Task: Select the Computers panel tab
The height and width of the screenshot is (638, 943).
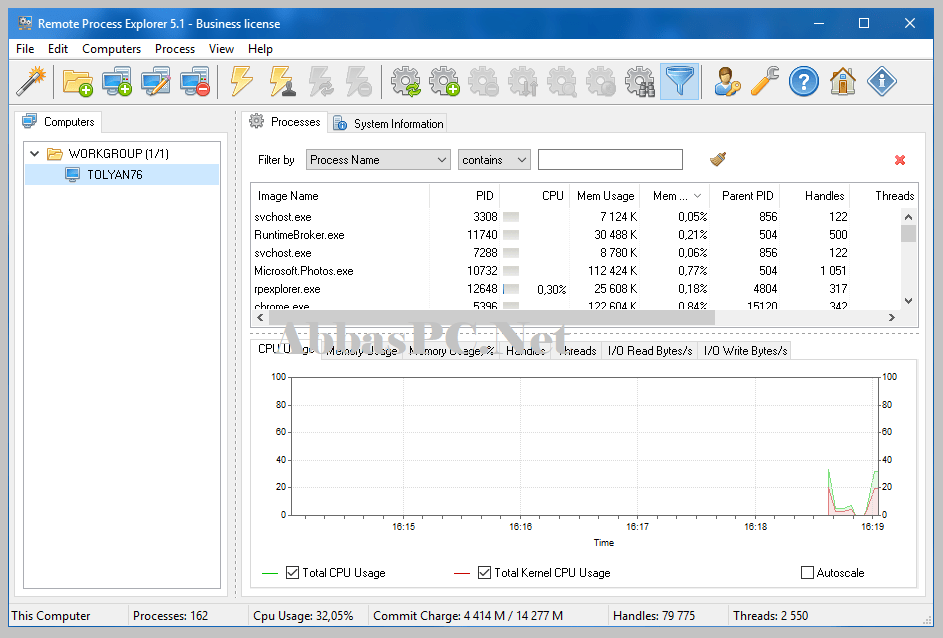Action: pyautogui.click(x=58, y=121)
